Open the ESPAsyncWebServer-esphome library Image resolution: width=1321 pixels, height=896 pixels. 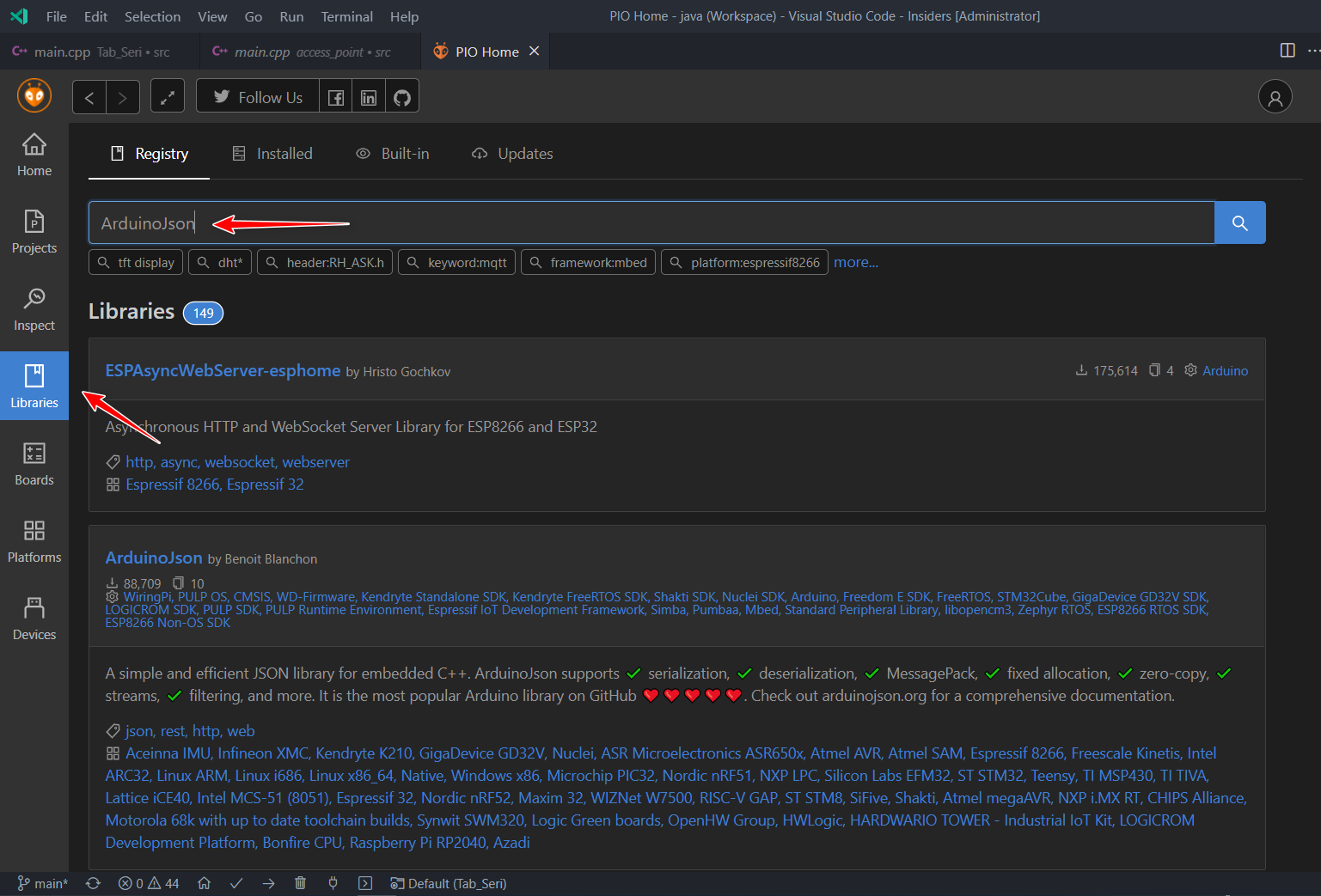tap(223, 370)
